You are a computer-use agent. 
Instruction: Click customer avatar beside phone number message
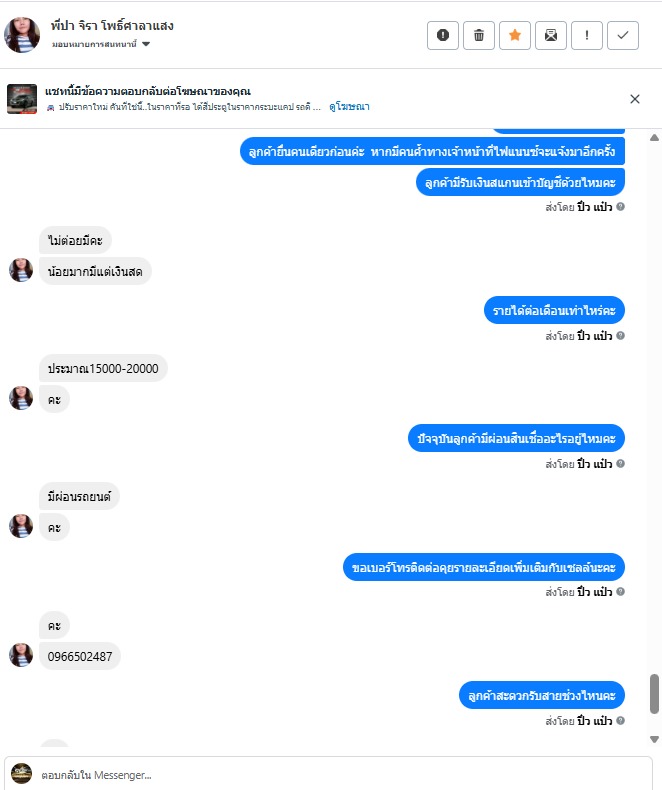tap(21, 654)
